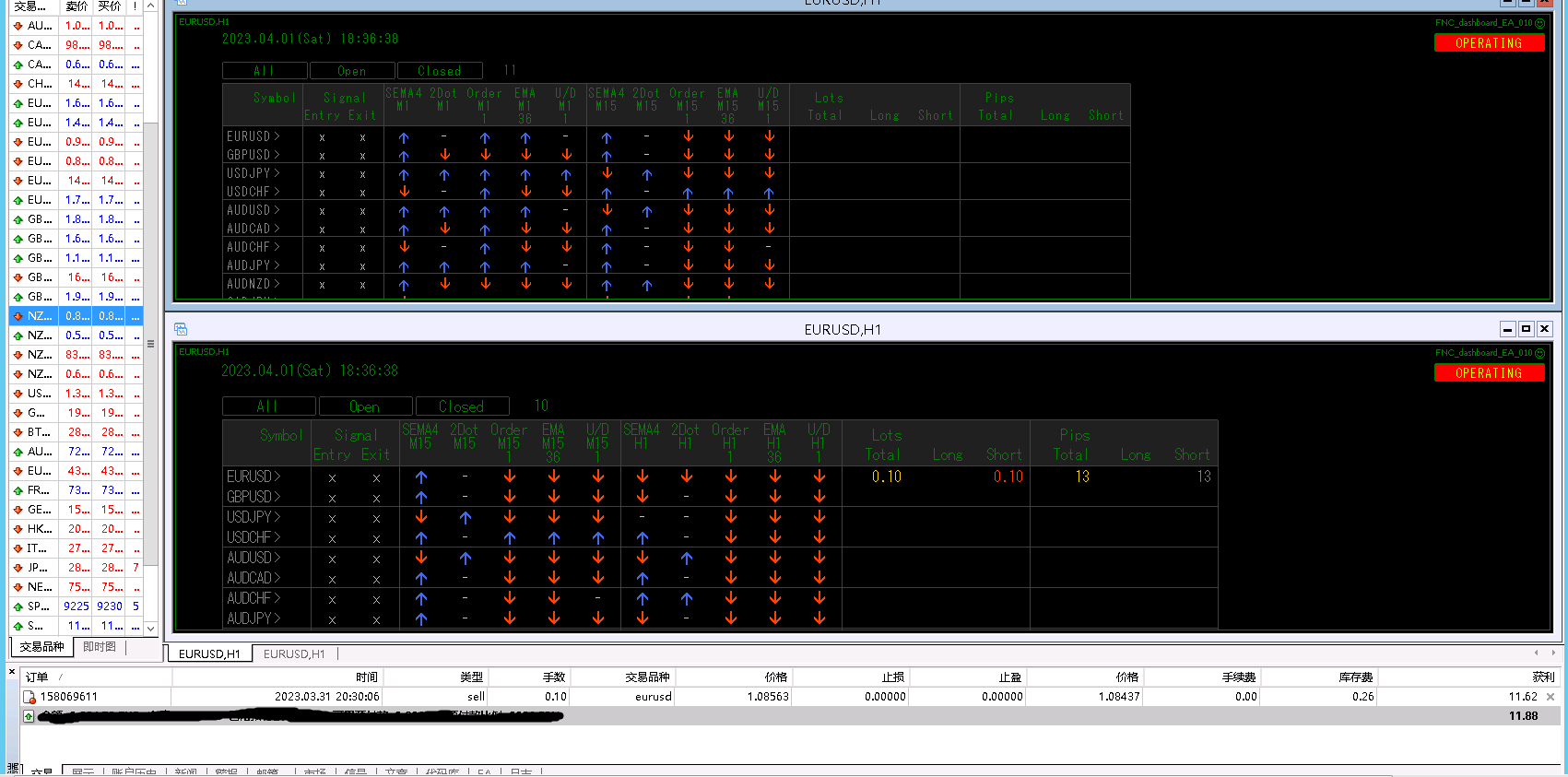Restore the lower EURUSD,H1 chart window
This screenshot has width=1568, height=777.
click(x=1527, y=329)
